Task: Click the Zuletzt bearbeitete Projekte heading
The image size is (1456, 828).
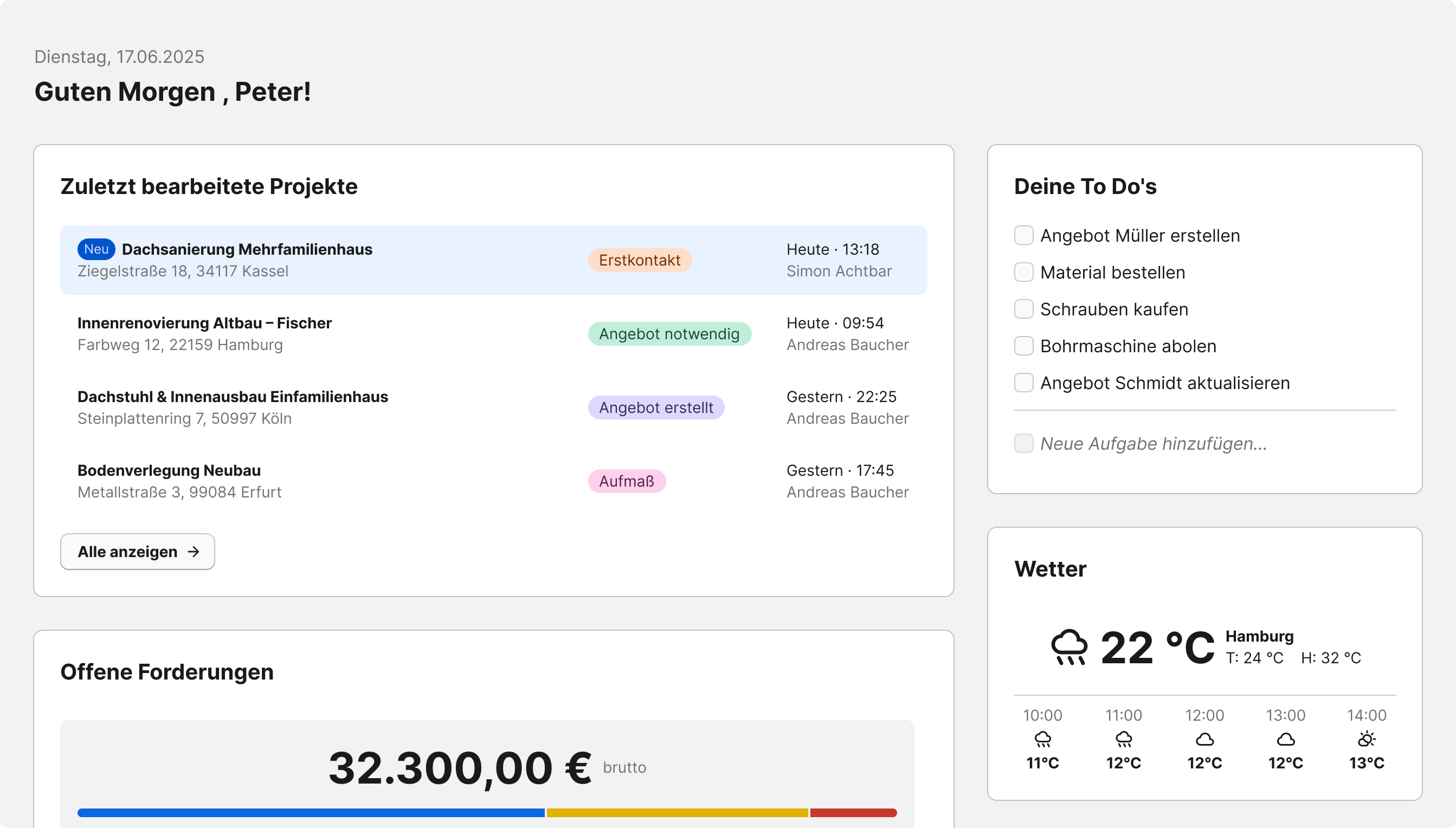Action: tap(209, 186)
